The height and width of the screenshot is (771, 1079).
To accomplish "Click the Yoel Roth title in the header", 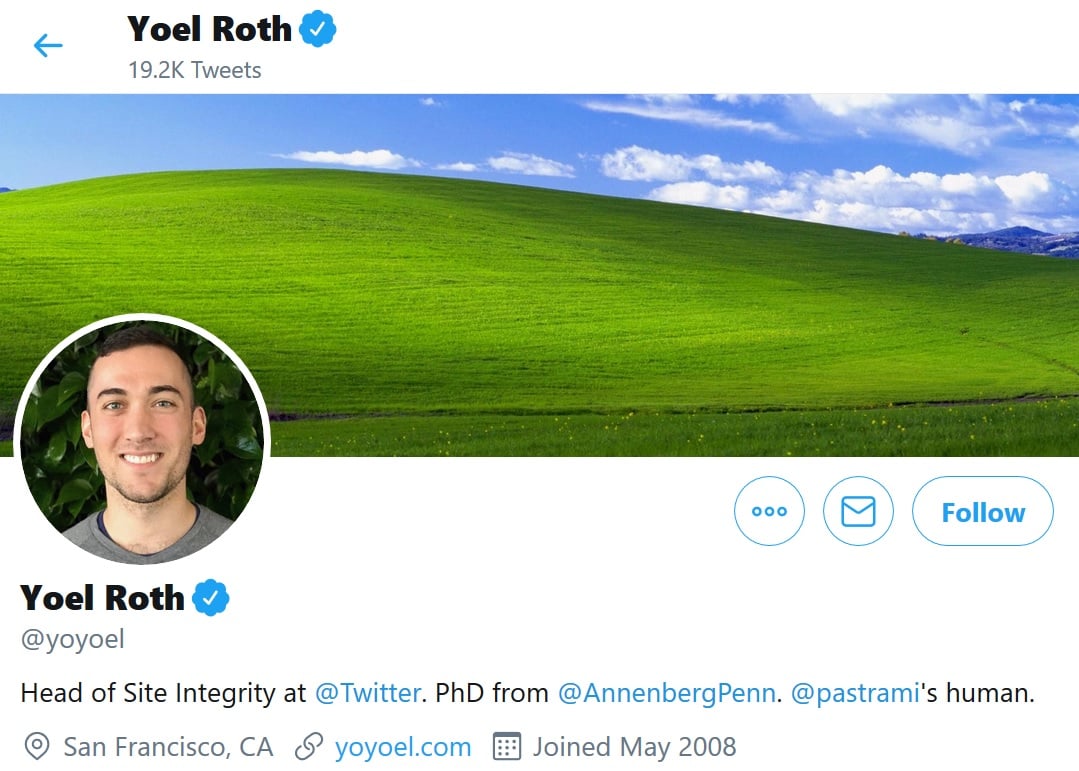I will (210, 29).
